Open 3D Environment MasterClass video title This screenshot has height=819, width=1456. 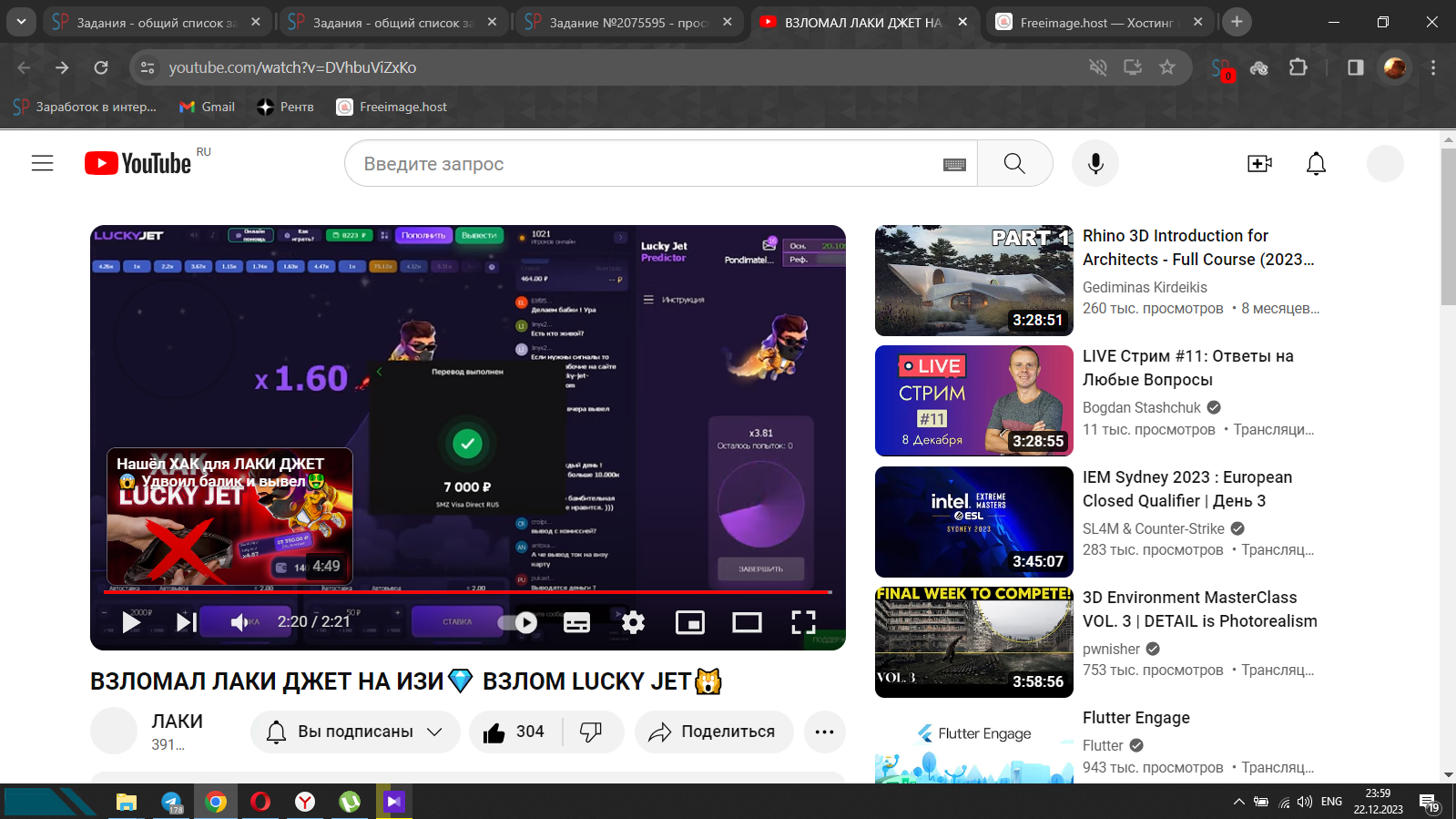[x=1199, y=609]
